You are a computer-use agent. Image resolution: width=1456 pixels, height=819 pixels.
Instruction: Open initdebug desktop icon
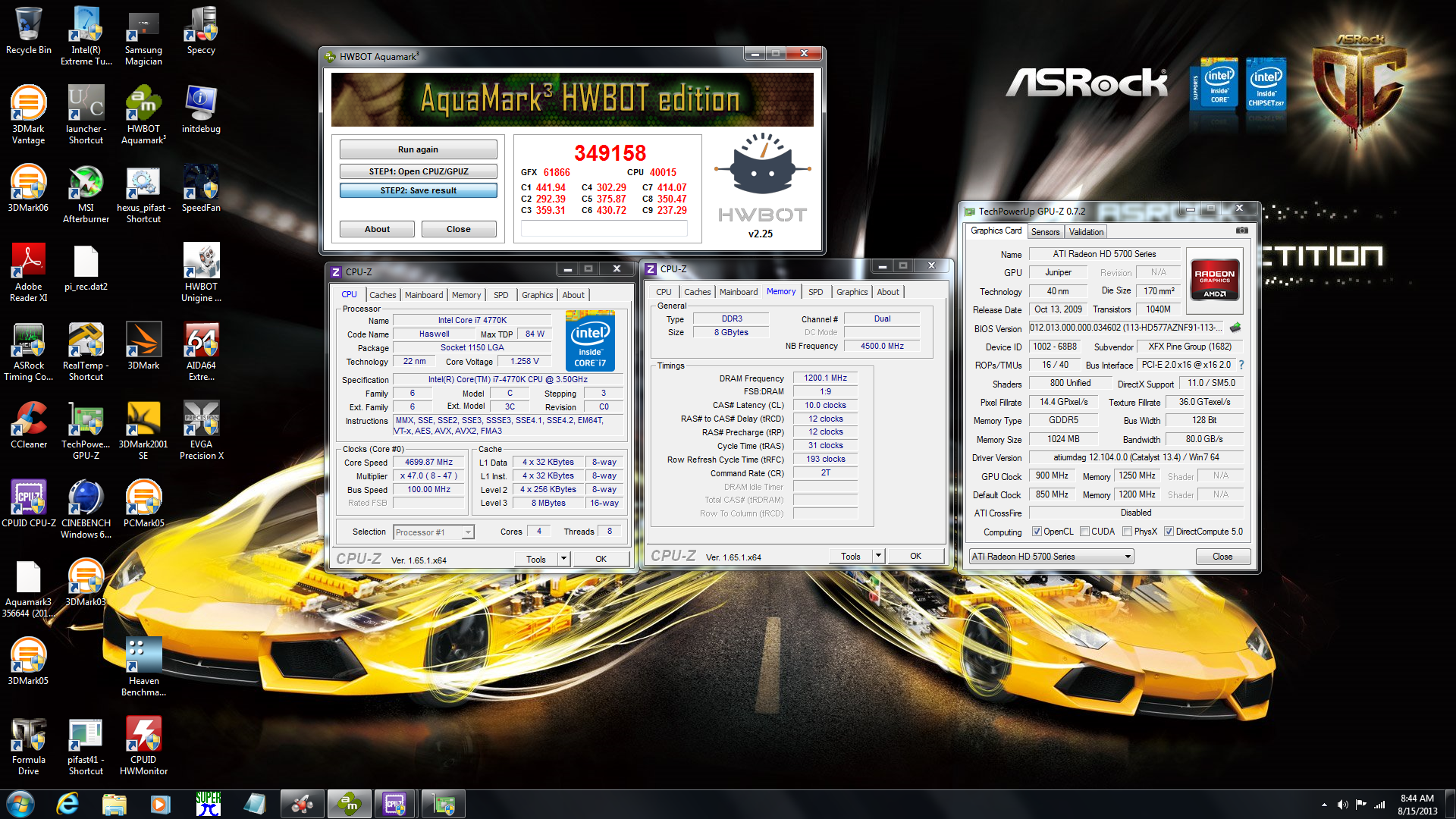201,109
